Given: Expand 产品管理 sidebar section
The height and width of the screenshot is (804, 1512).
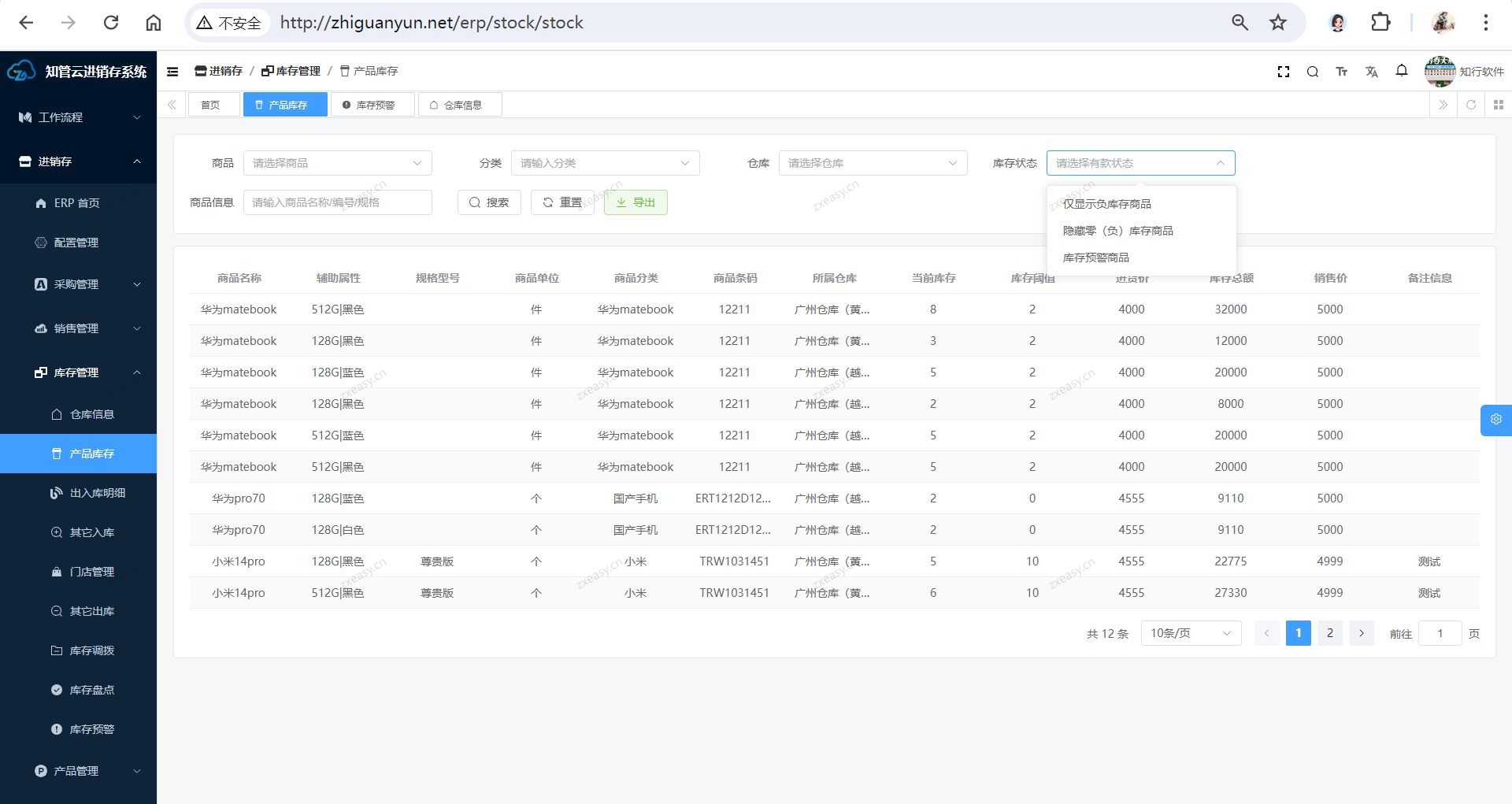Looking at the screenshot, I should point(78,771).
